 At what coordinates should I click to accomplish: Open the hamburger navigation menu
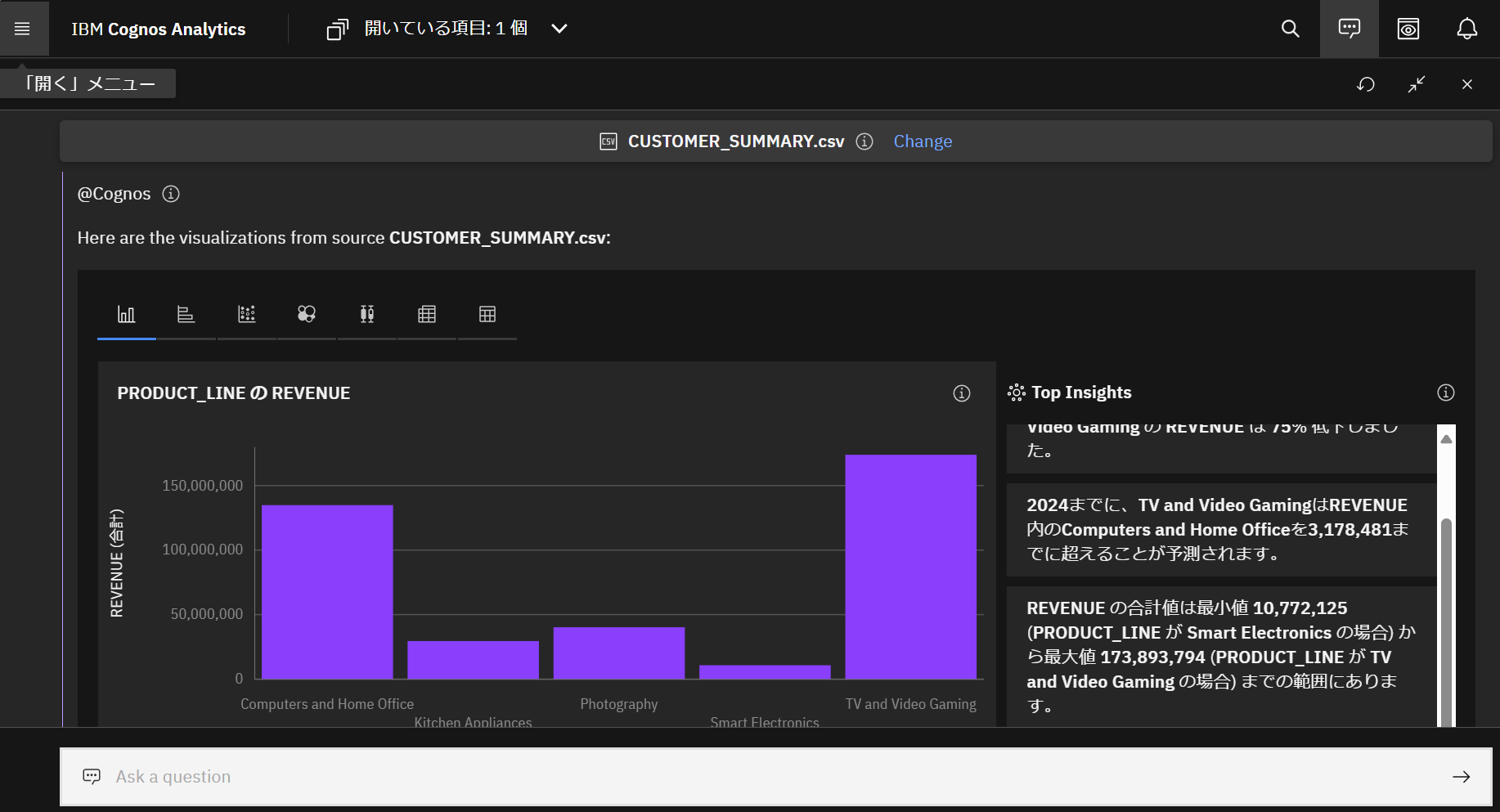click(x=23, y=29)
